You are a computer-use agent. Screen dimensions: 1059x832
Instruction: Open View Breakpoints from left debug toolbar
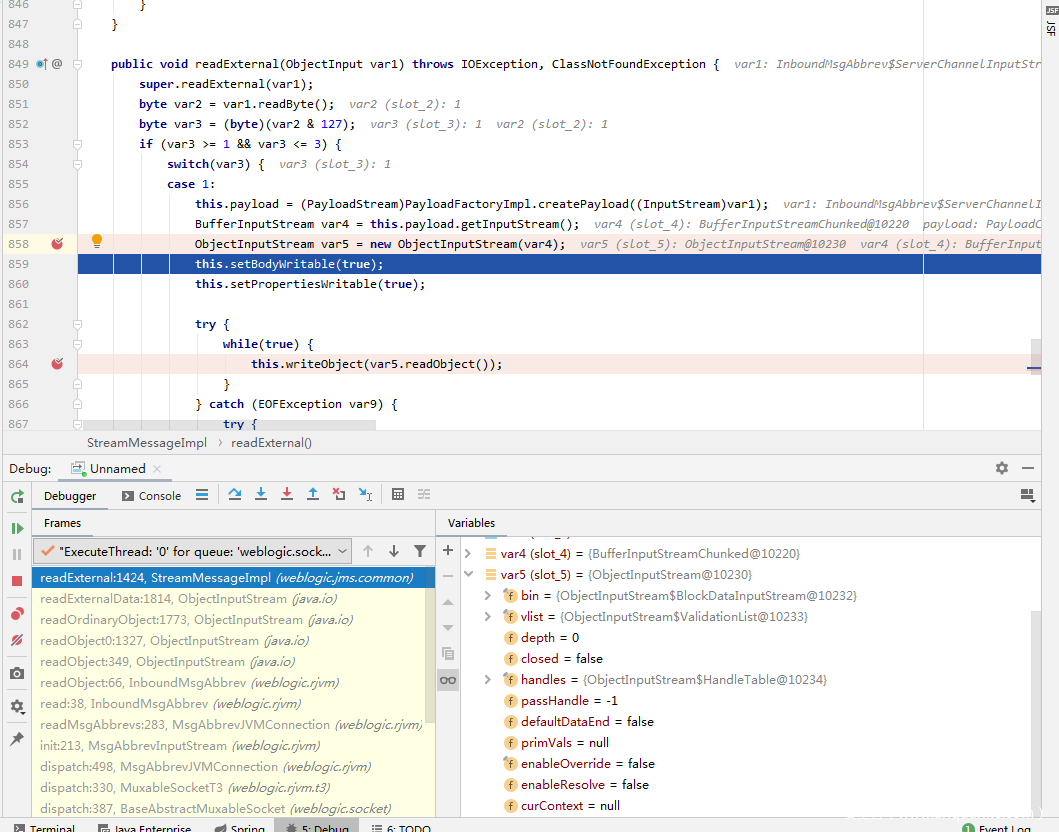(17, 613)
